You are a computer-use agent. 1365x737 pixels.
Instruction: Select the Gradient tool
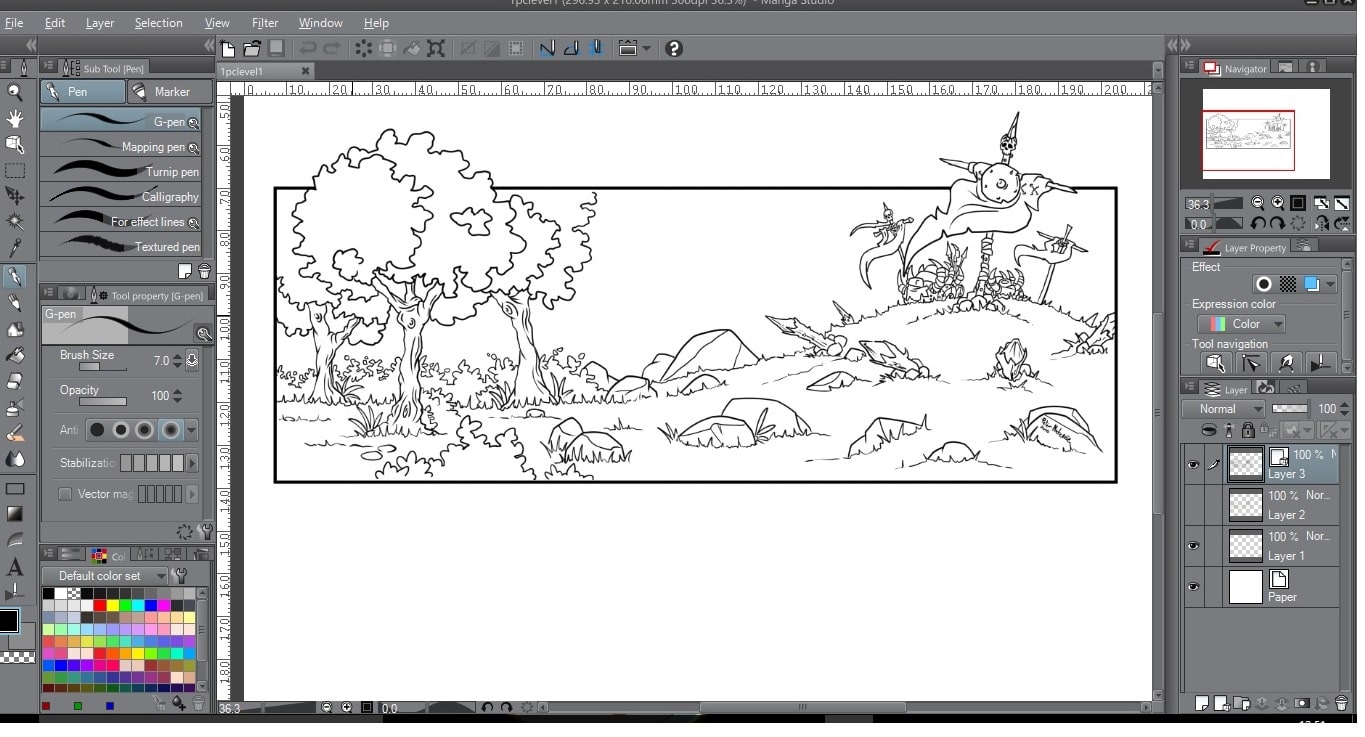[15, 514]
